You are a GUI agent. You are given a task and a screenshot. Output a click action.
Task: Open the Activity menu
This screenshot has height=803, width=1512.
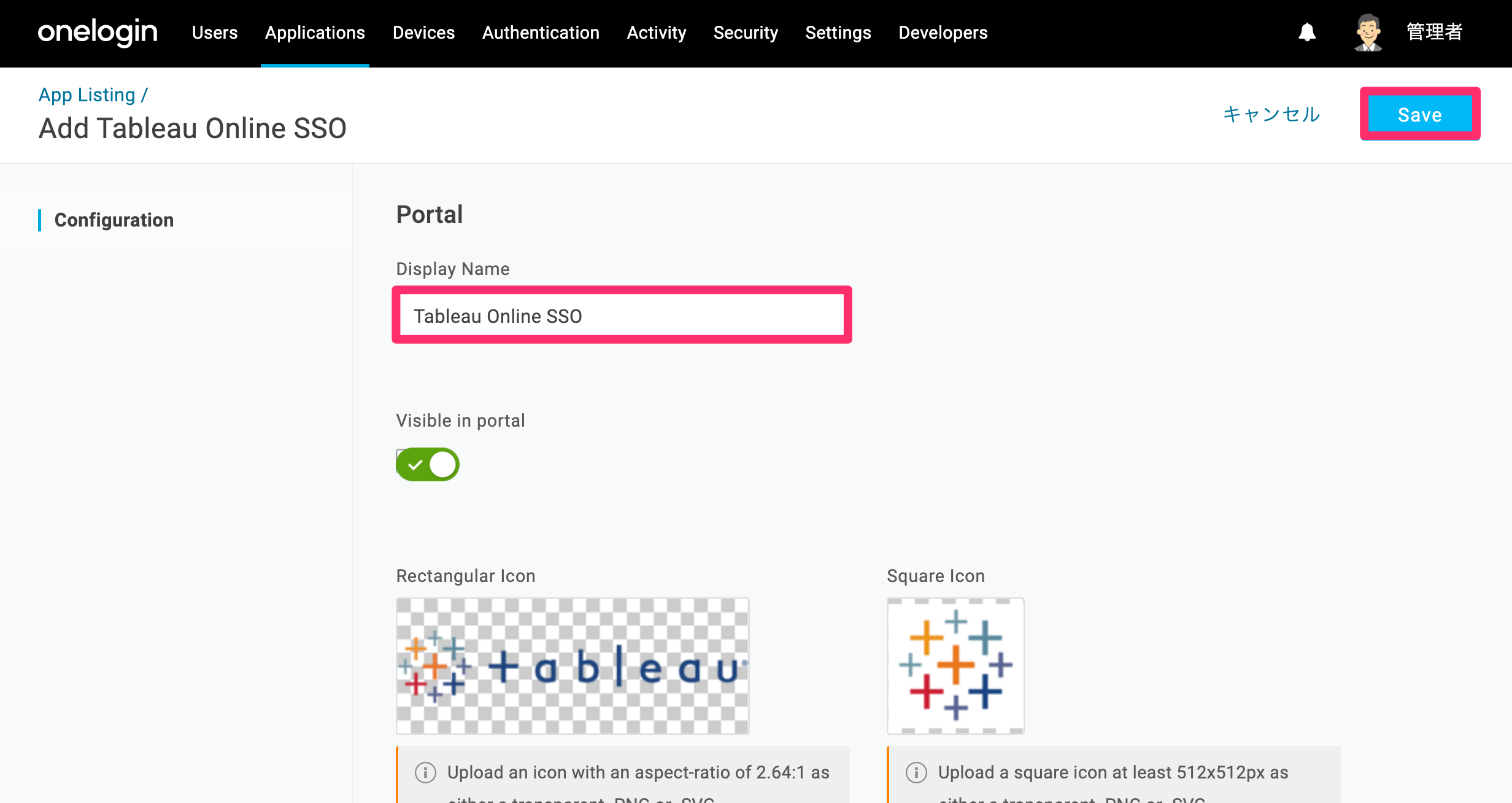[x=657, y=33]
